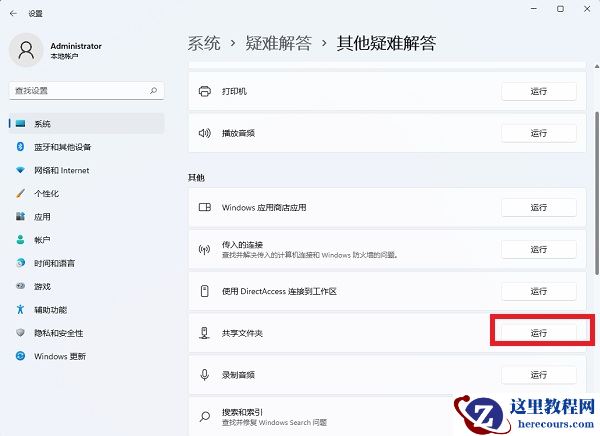Open the 应用 settings category
The width and height of the screenshot is (600, 436).
(87, 217)
